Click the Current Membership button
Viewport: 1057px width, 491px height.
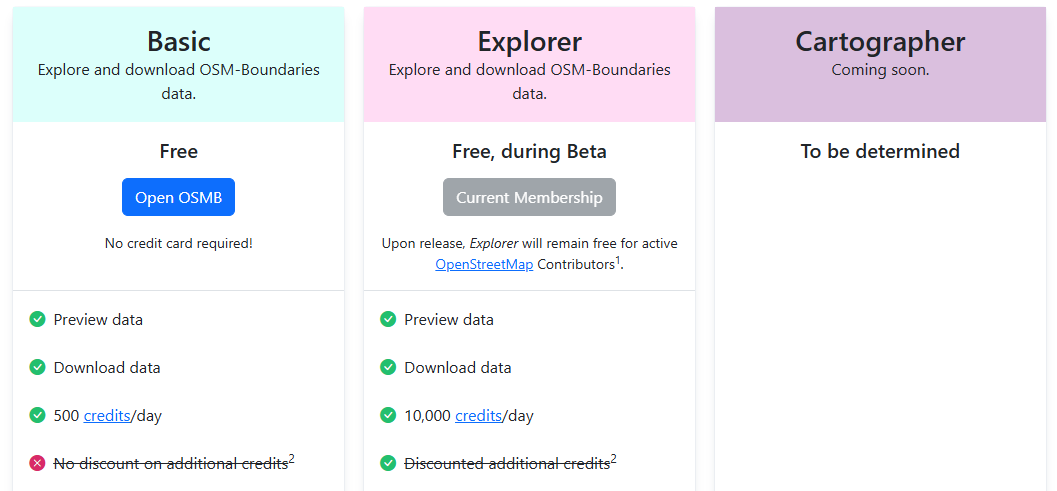click(x=529, y=197)
